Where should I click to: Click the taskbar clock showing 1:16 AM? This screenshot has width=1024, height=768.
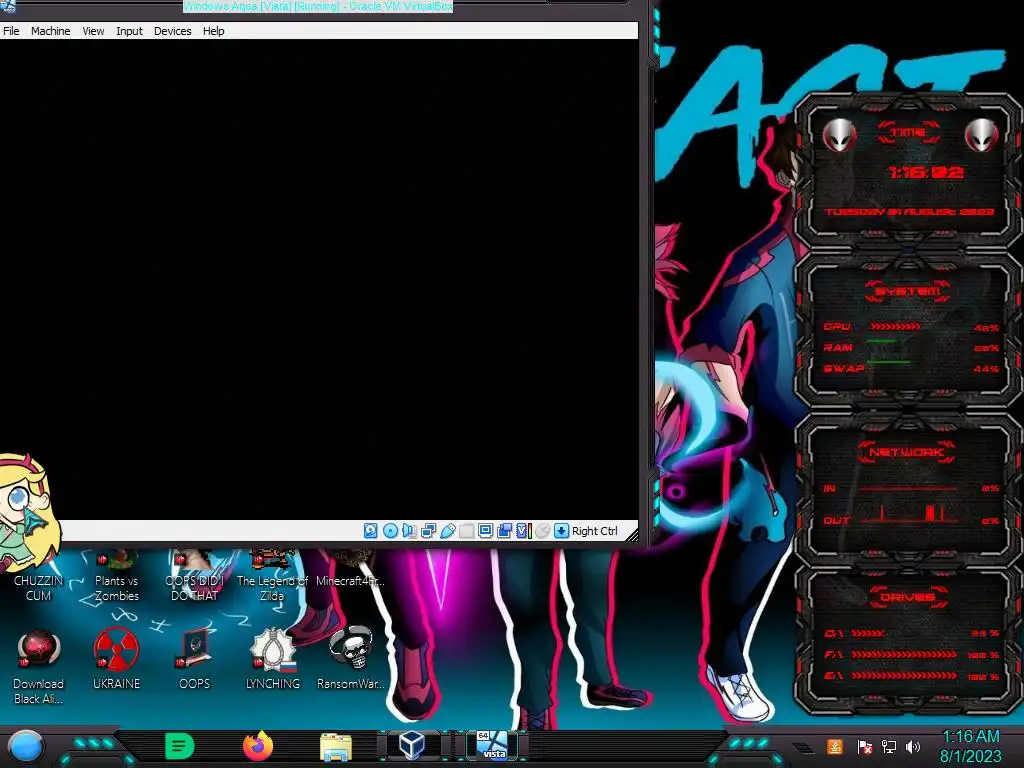click(970, 746)
